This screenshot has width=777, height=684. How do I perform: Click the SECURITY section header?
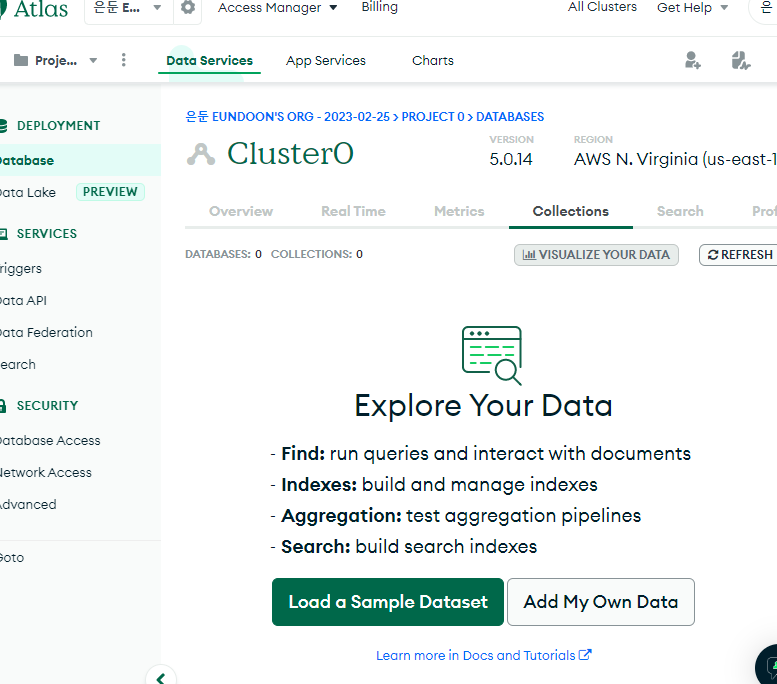point(47,405)
